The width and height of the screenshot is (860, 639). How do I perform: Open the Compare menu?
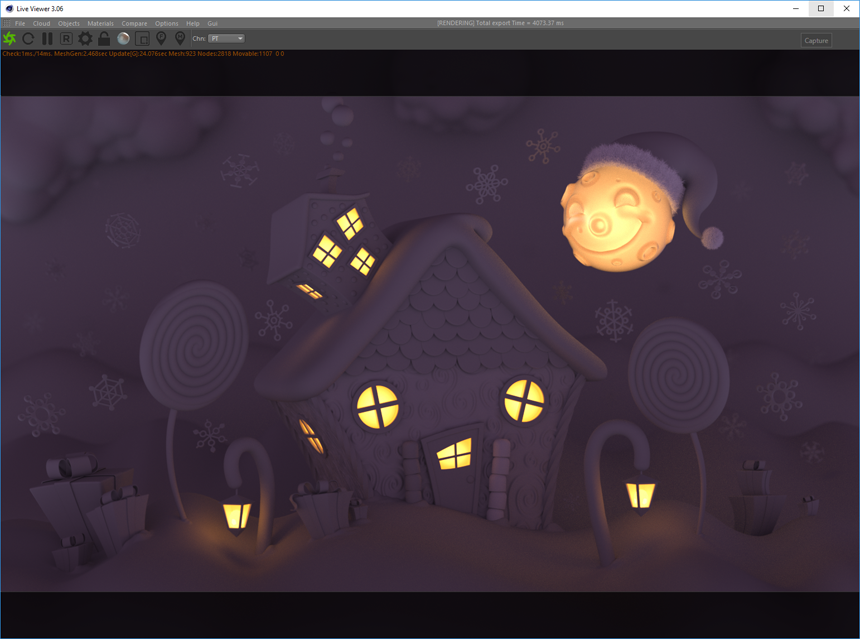coord(134,24)
